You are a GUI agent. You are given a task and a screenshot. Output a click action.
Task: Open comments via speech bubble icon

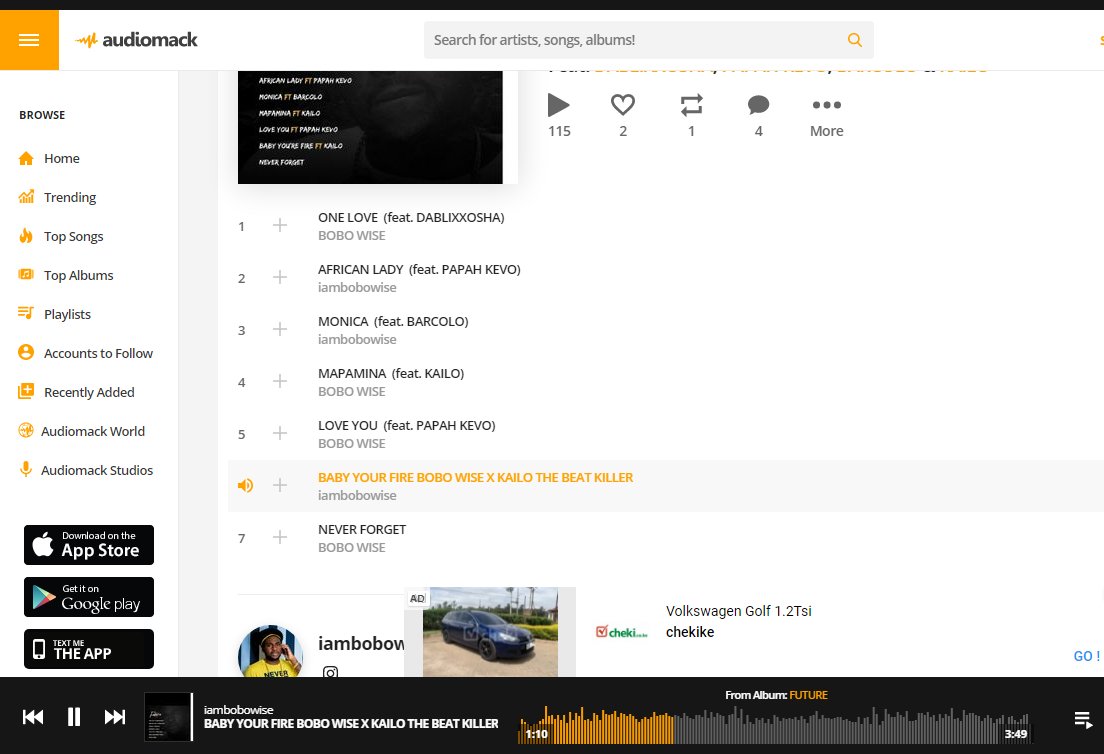(758, 105)
